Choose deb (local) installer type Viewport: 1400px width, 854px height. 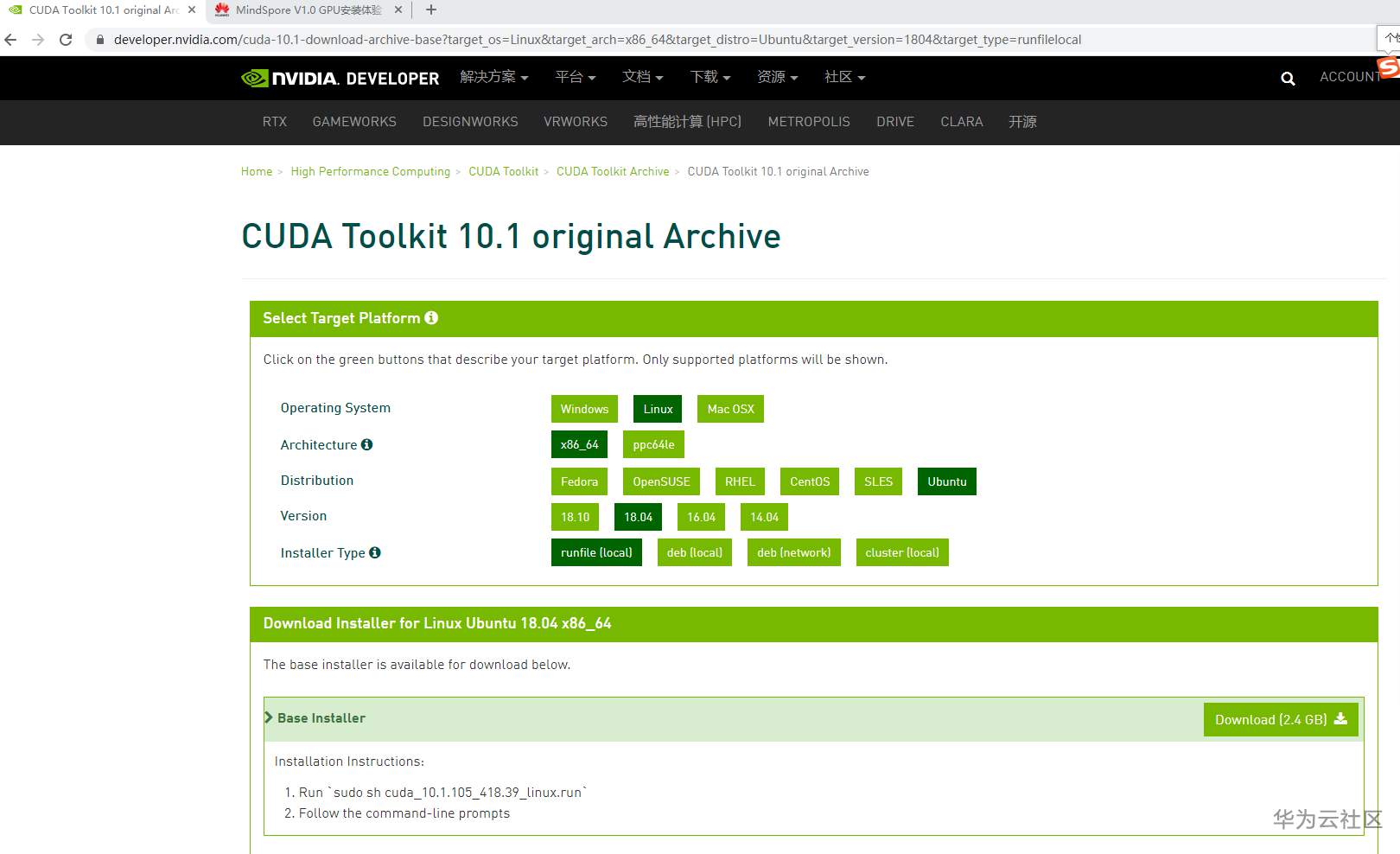coord(695,552)
